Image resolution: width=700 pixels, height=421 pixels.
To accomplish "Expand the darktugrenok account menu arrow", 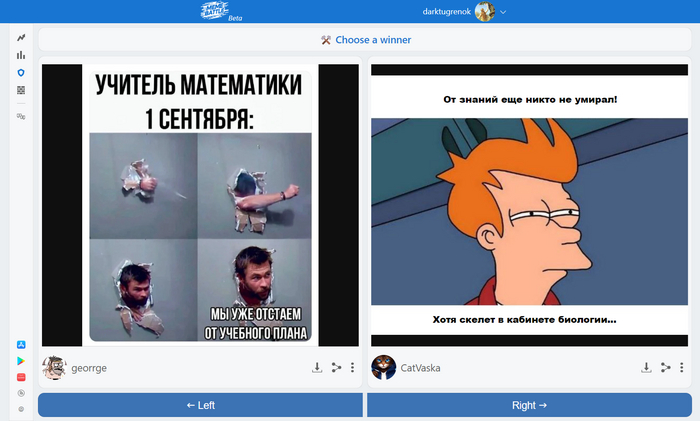I will coord(503,12).
